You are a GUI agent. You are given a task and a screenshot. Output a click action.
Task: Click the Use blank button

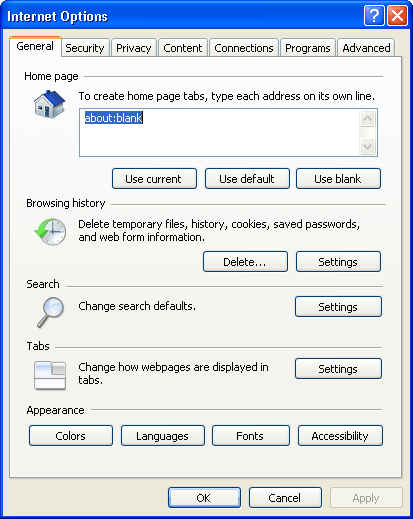(338, 179)
